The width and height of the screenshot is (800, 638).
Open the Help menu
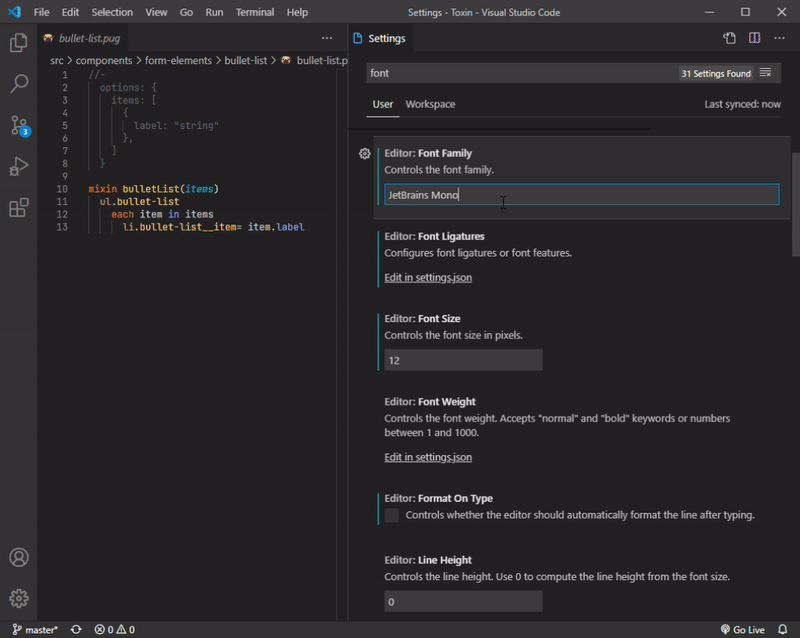297,12
